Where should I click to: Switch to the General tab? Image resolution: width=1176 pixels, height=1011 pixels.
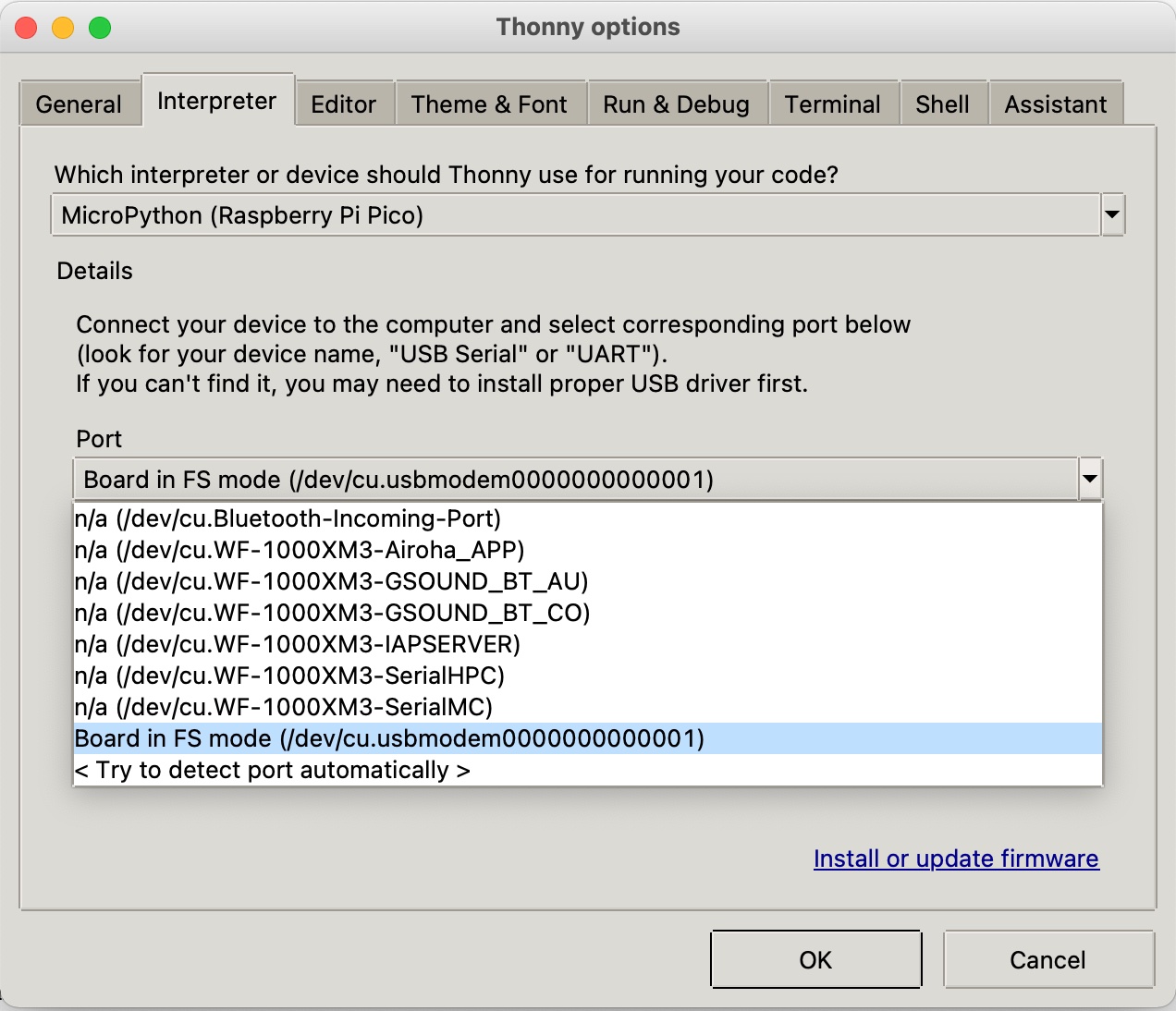pos(79,104)
